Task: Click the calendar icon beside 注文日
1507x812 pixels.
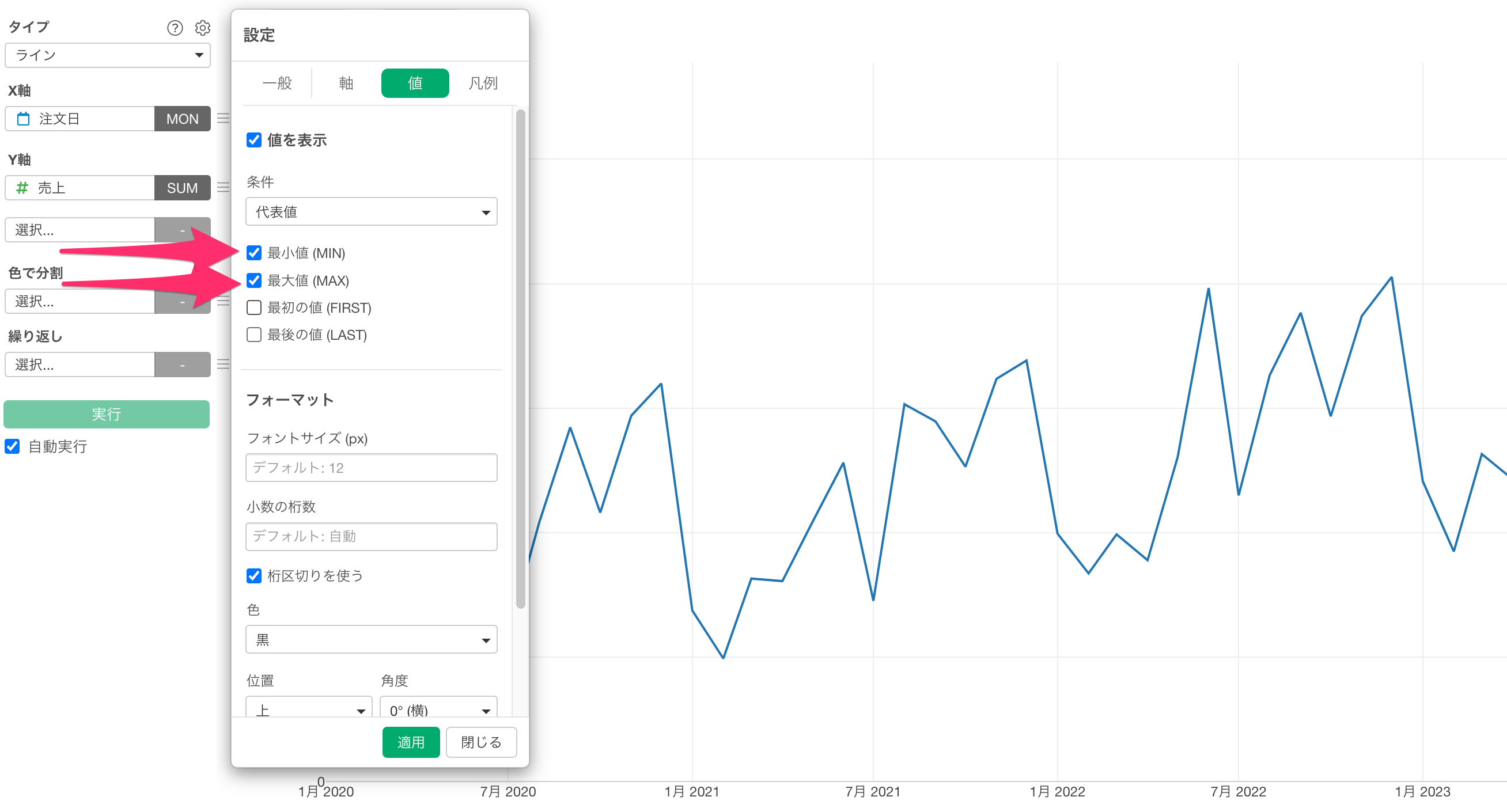Action: tap(24, 119)
